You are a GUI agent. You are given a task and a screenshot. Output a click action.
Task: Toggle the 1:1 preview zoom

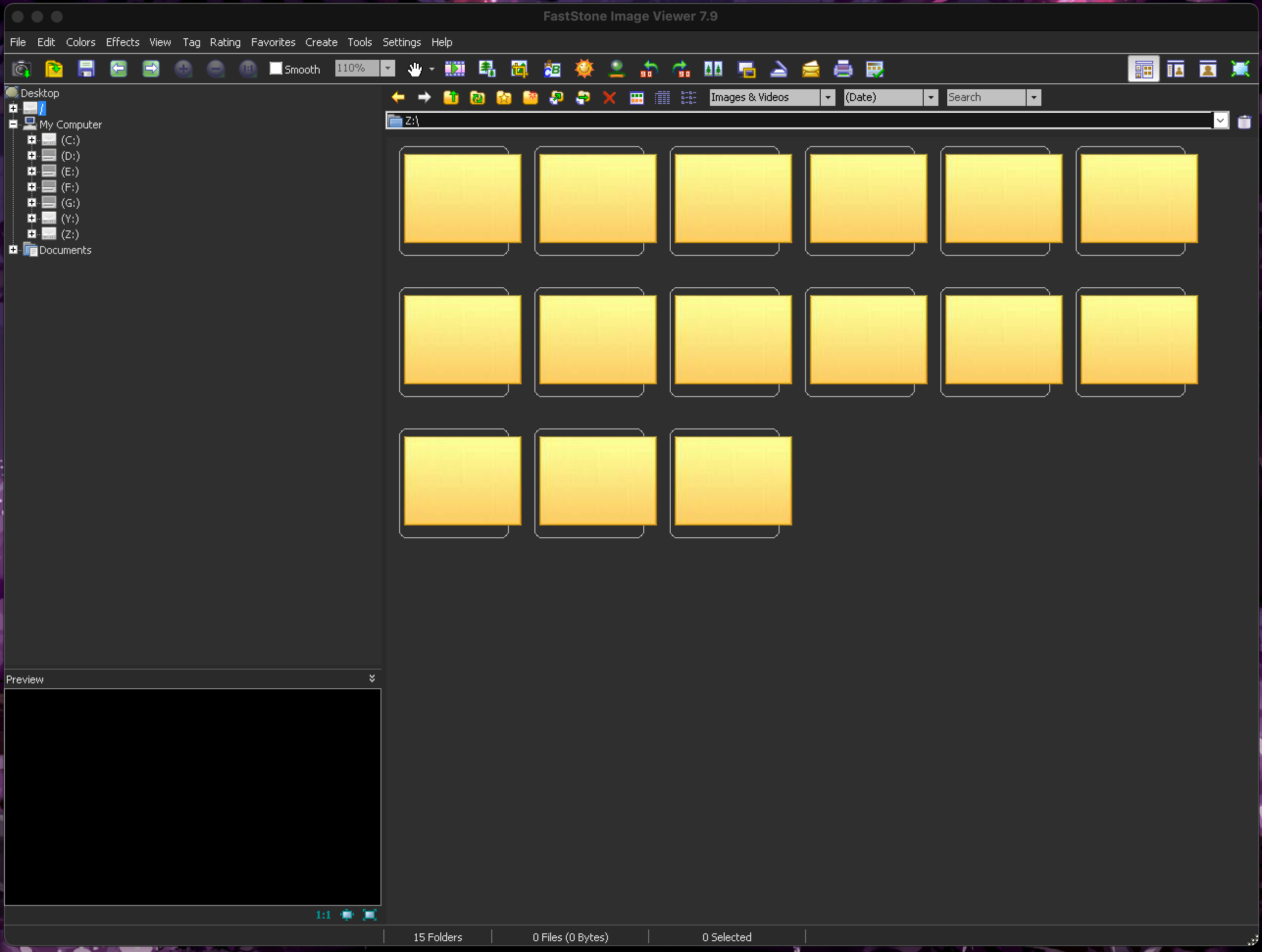point(323,914)
